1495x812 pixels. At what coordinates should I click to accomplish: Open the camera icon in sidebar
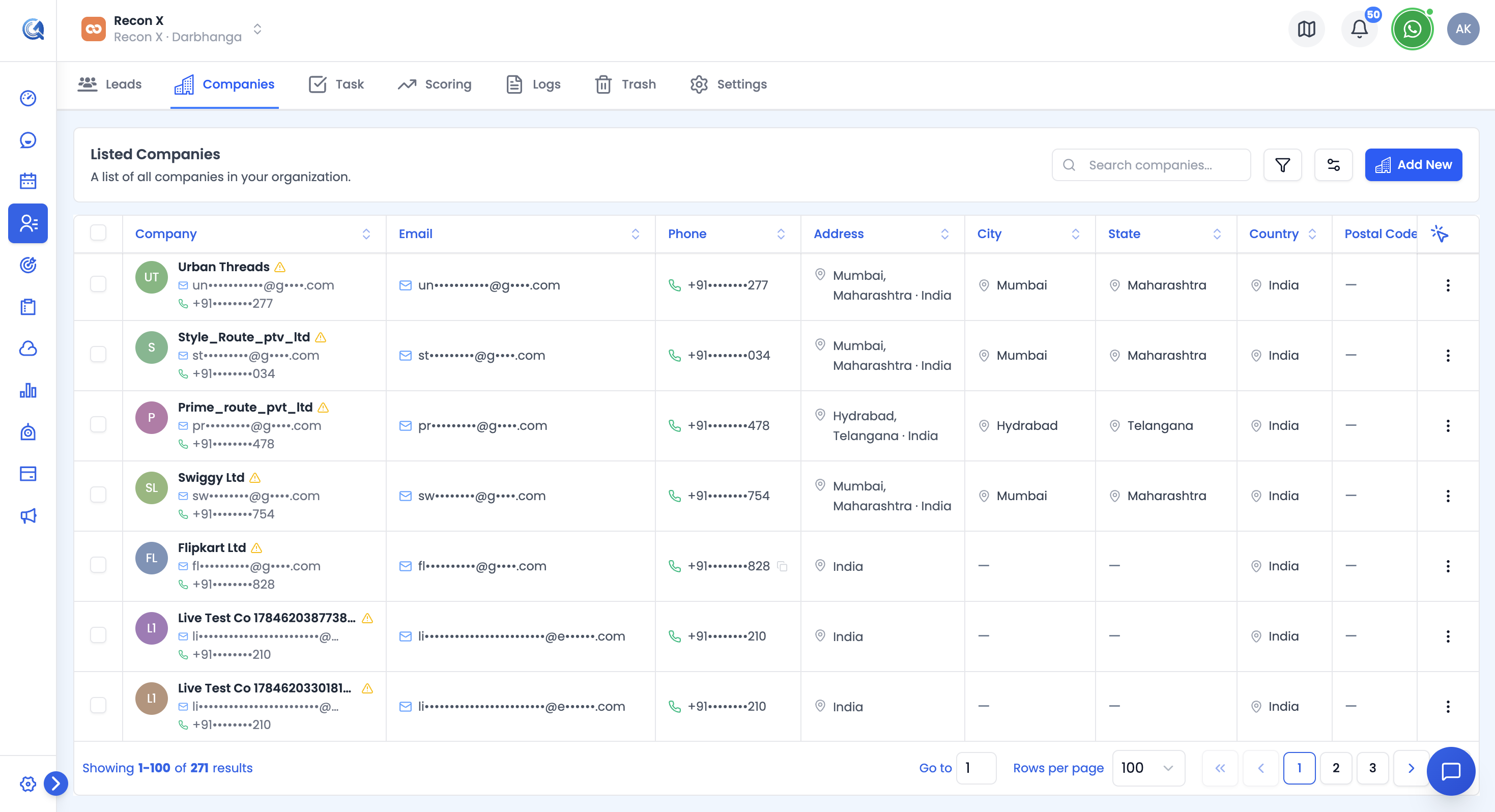[28, 432]
